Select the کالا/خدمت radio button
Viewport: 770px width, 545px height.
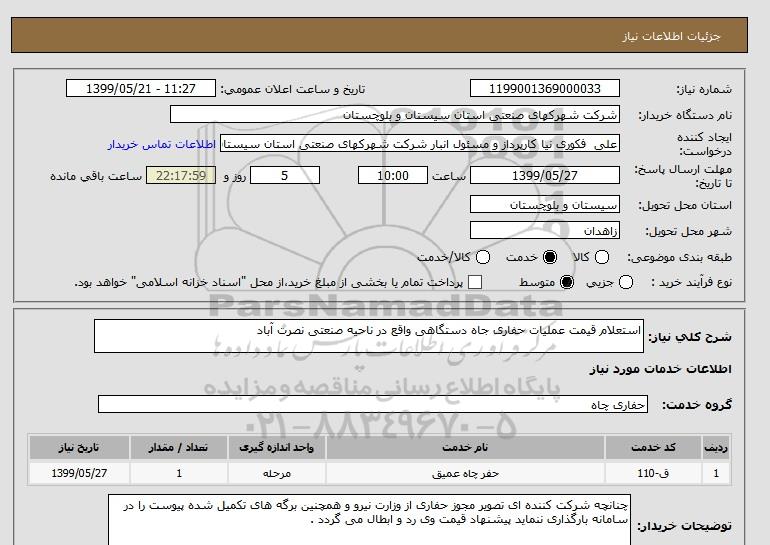[483, 257]
